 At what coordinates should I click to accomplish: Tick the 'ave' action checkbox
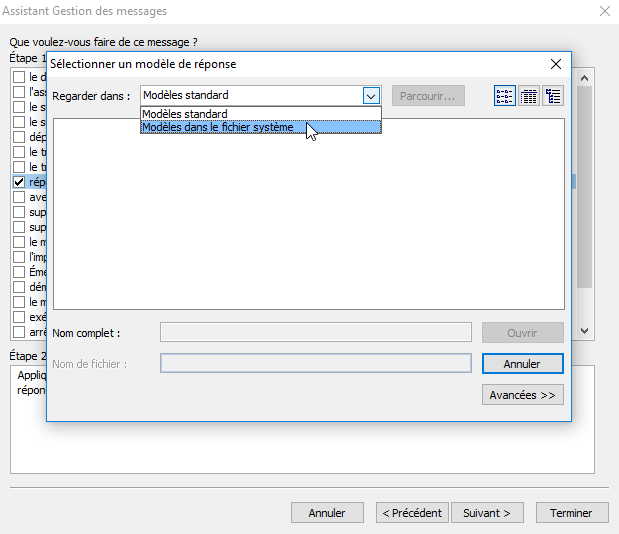coord(19,197)
